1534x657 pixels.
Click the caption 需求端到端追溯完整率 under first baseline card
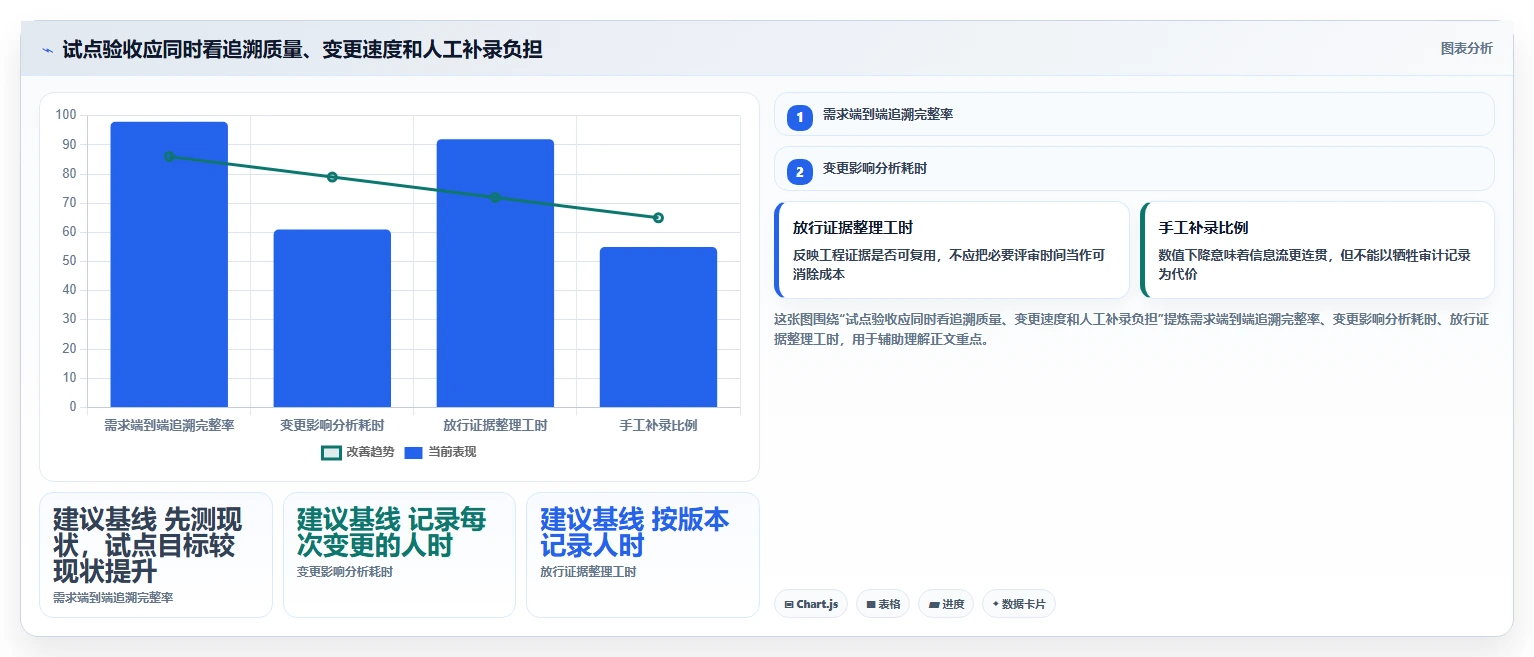point(113,597)
